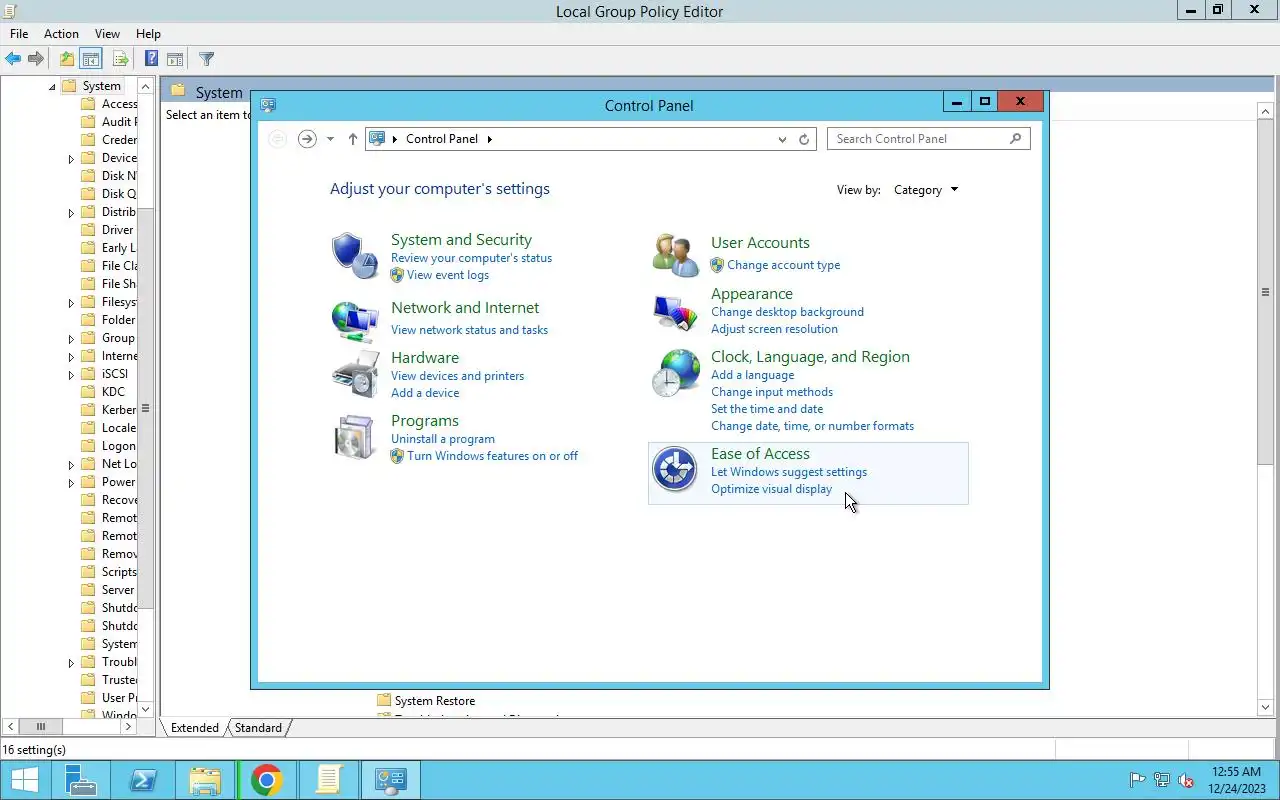This screenshot has width=1280, height=800.
Task: Click the Refresh icon in Control Panel address bar
Action: tap(804, 139)
